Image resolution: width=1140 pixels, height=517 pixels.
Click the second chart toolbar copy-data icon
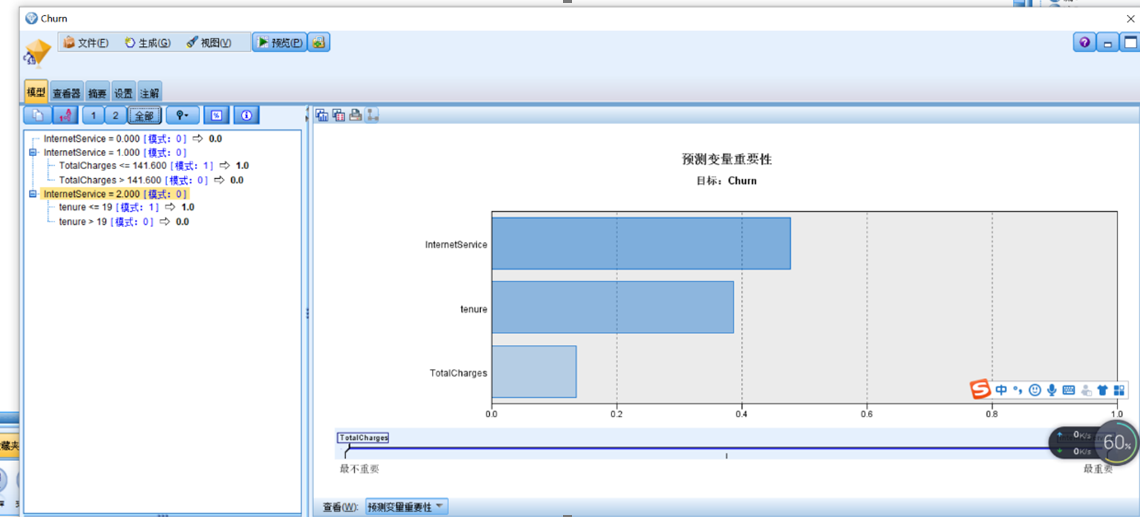click(338, 114)
